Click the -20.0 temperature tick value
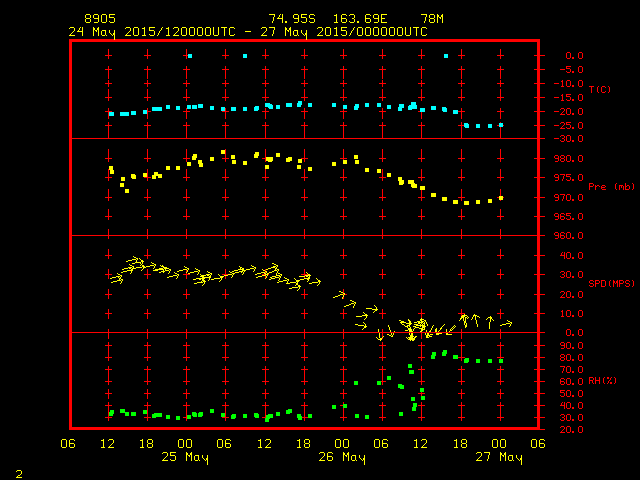640x480 pixels. coord(569,111)
